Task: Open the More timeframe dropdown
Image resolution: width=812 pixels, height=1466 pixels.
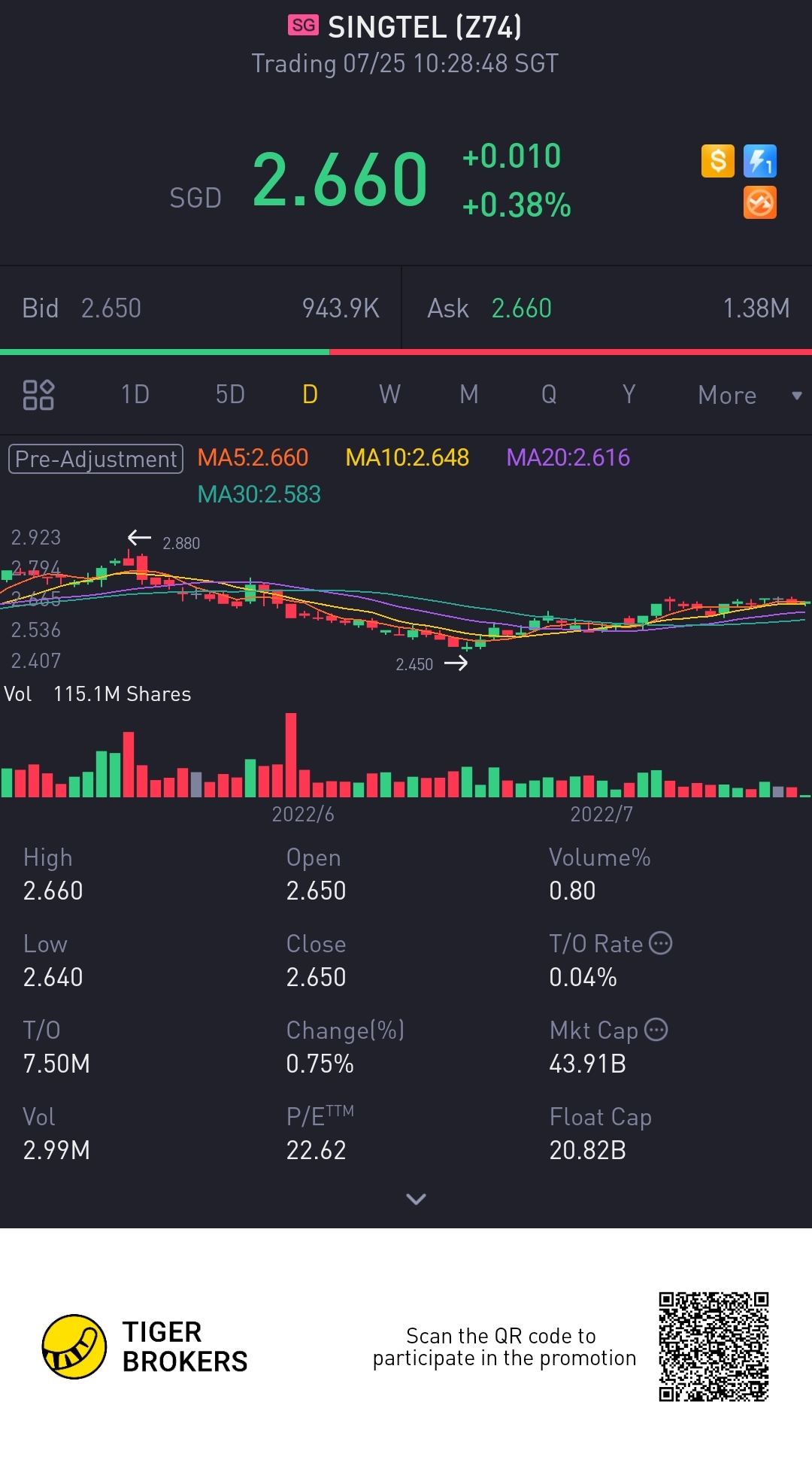Action: coord(750,395)
